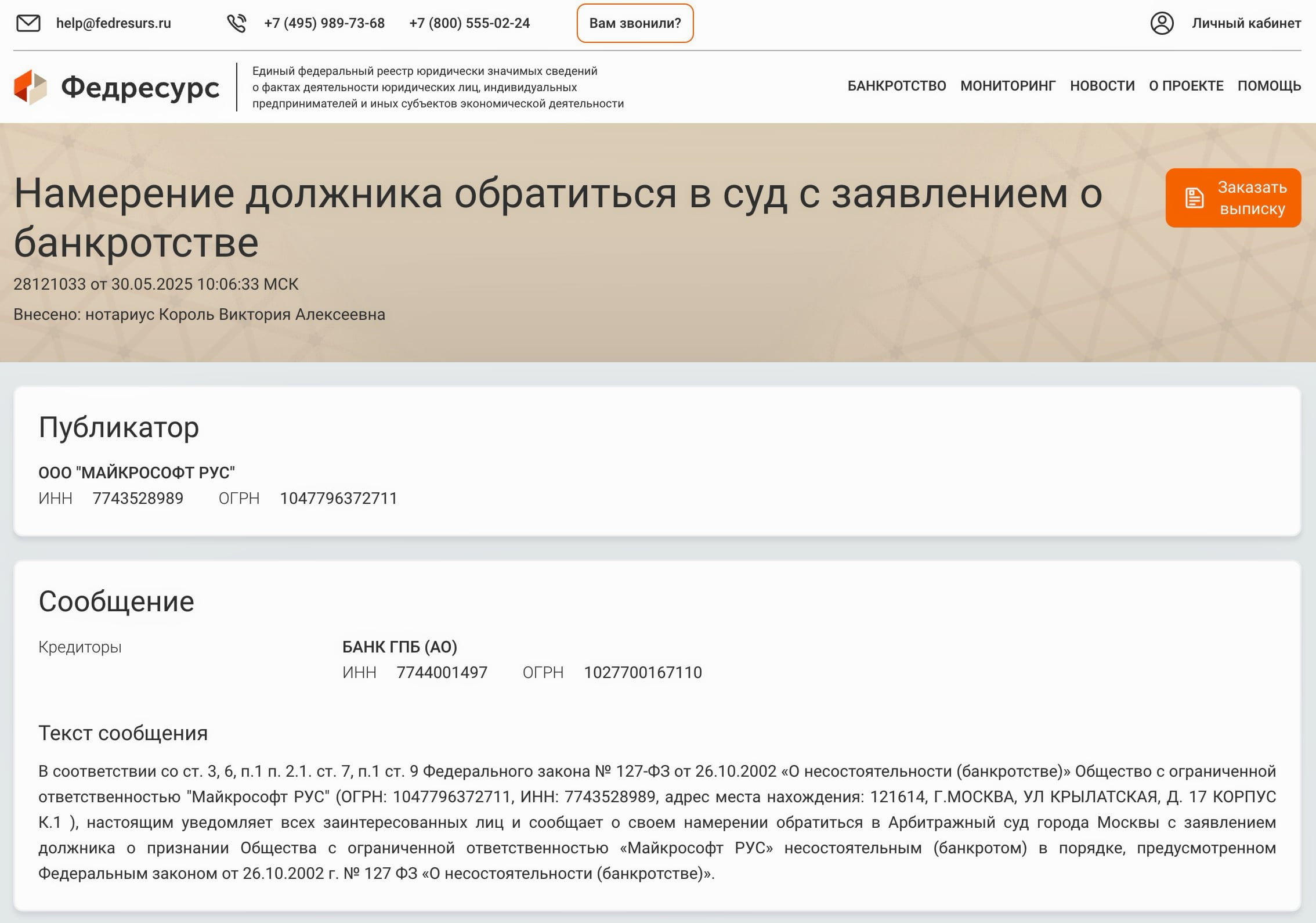Click the user profile avatar icon

tap(1162, 23)
